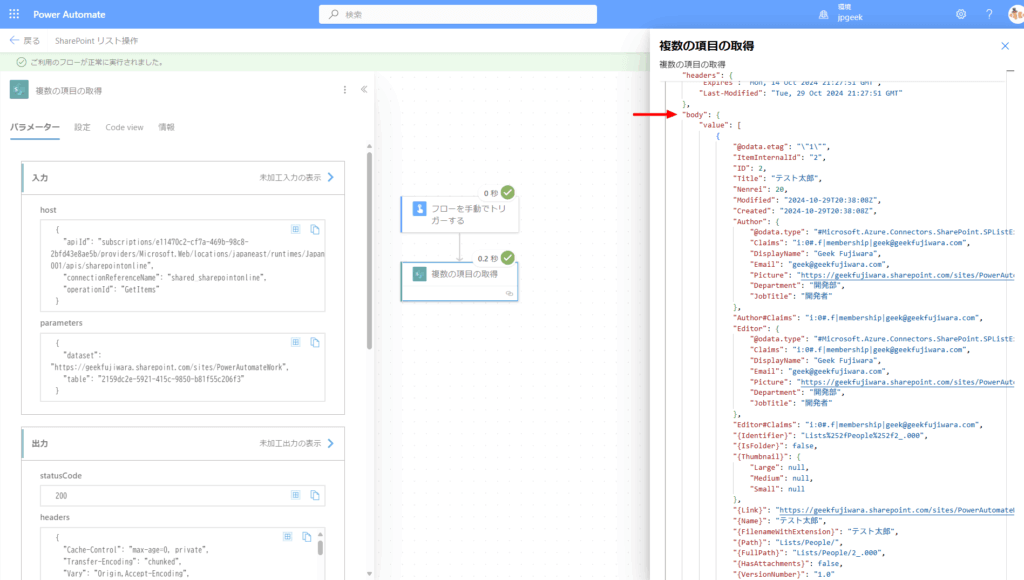Viewport: 1024px width, 580px height.
Task: Click the 入力 section header
Action: [183, 178]
